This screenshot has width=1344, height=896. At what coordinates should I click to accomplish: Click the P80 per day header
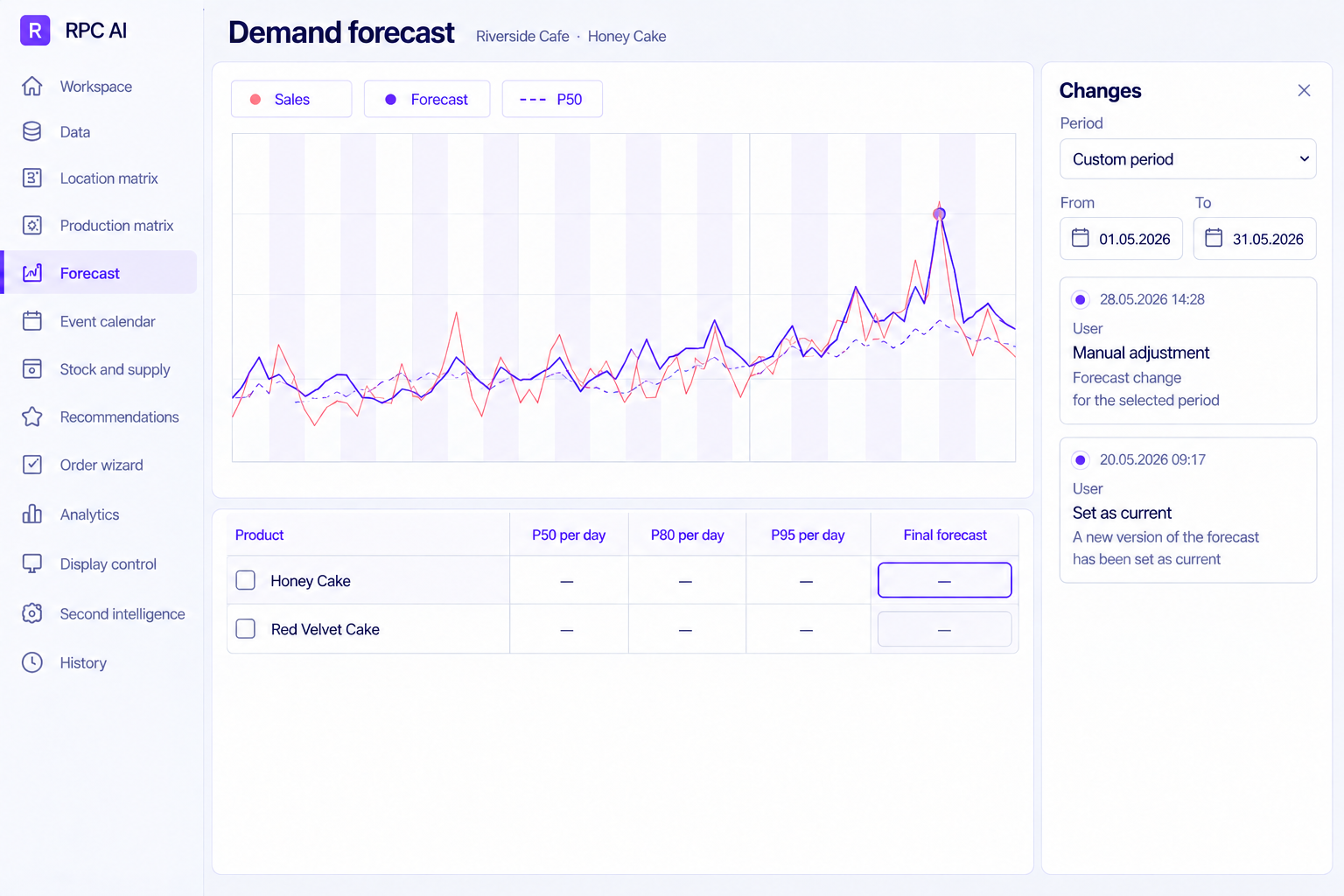(x=688, y=535)
